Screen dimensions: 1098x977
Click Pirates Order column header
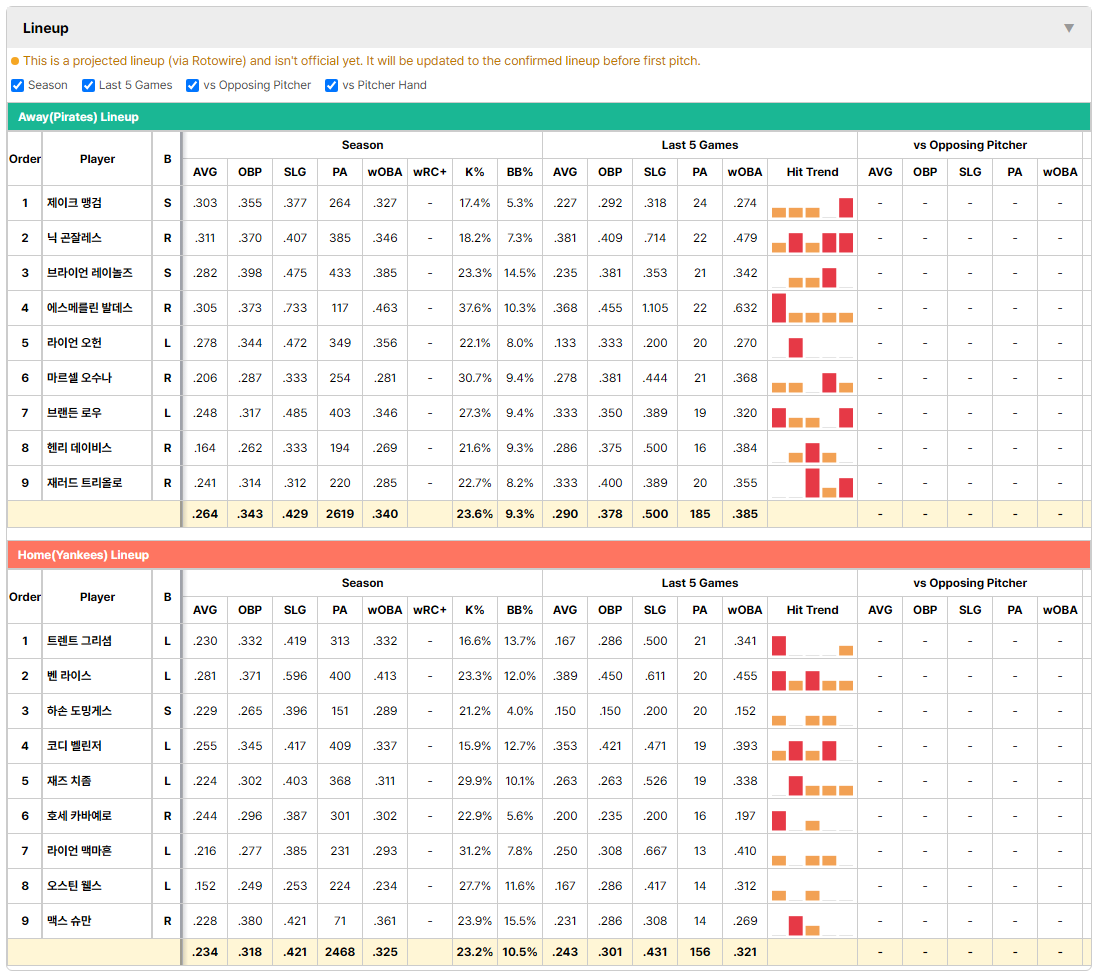25,159
